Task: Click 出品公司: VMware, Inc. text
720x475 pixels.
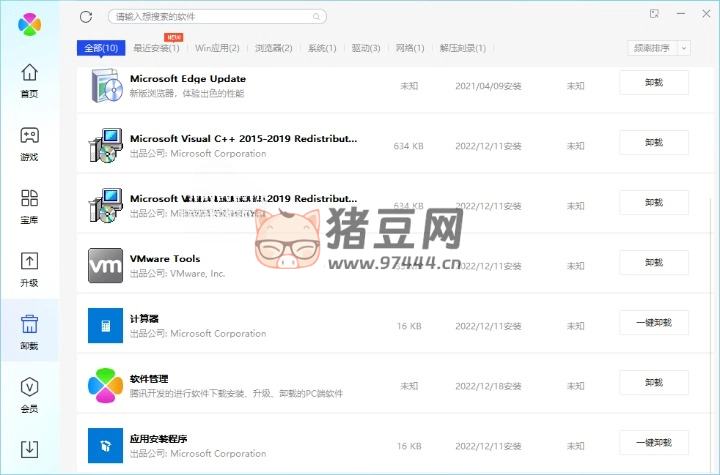Action: coord(178,273)
